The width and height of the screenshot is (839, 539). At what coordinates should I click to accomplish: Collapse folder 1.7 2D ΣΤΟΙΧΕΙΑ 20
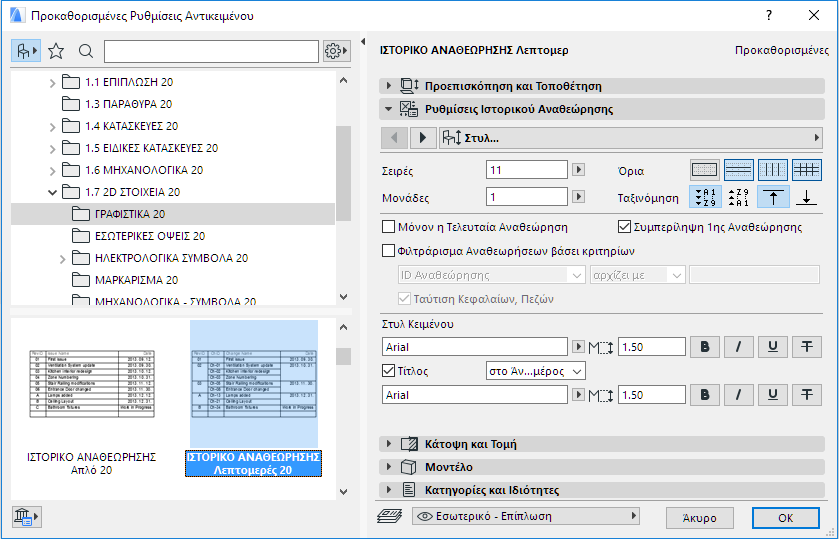tap(52, 192)
